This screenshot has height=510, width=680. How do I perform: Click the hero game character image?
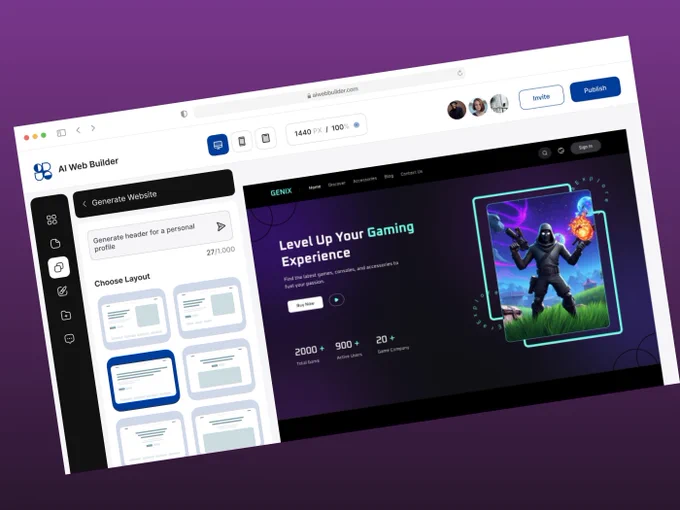click(x=547, y=265)
